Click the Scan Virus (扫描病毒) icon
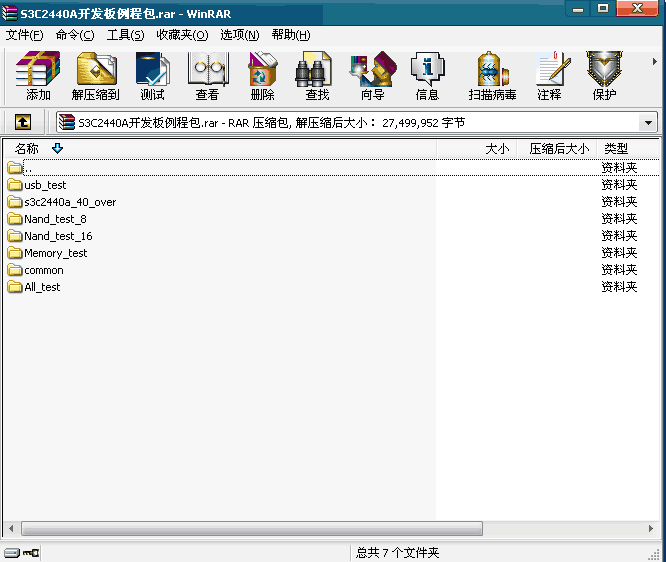This screenshot has height=562, width=666. pos(492,76)
